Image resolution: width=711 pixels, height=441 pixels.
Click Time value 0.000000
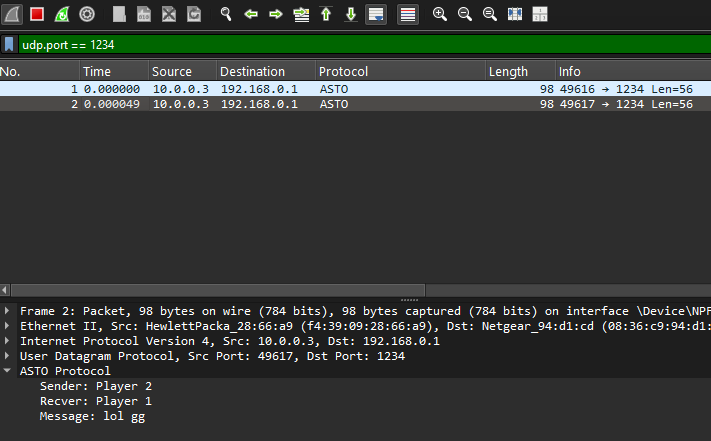(x=112, y=89)
